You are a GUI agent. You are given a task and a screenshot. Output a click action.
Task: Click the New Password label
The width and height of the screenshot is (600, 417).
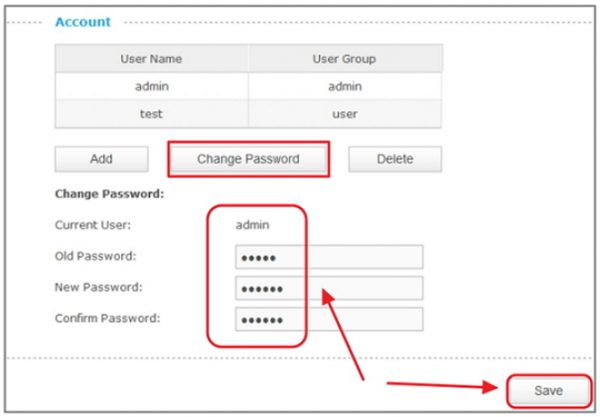[x=97, y=288]
